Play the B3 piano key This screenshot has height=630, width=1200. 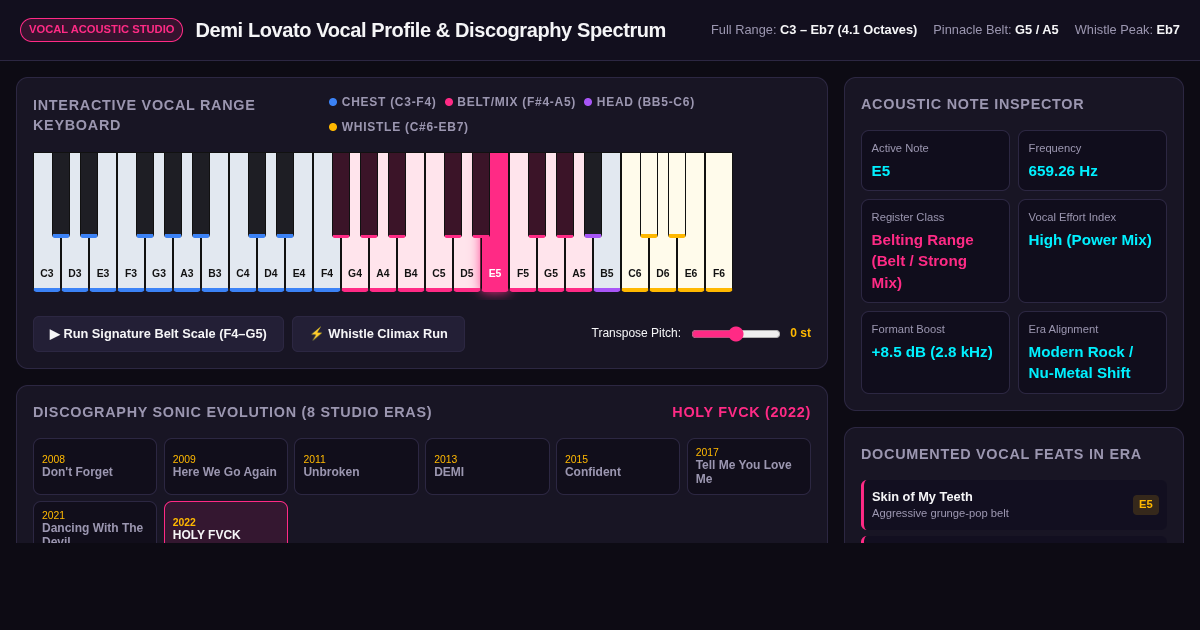point(215,265)
